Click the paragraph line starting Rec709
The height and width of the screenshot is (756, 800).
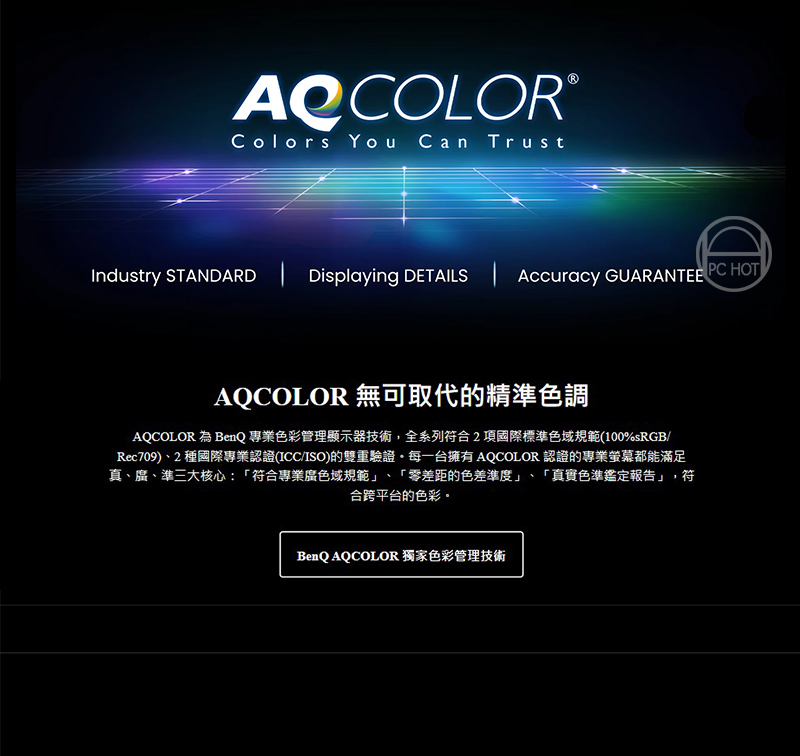[x=402, y=456]
